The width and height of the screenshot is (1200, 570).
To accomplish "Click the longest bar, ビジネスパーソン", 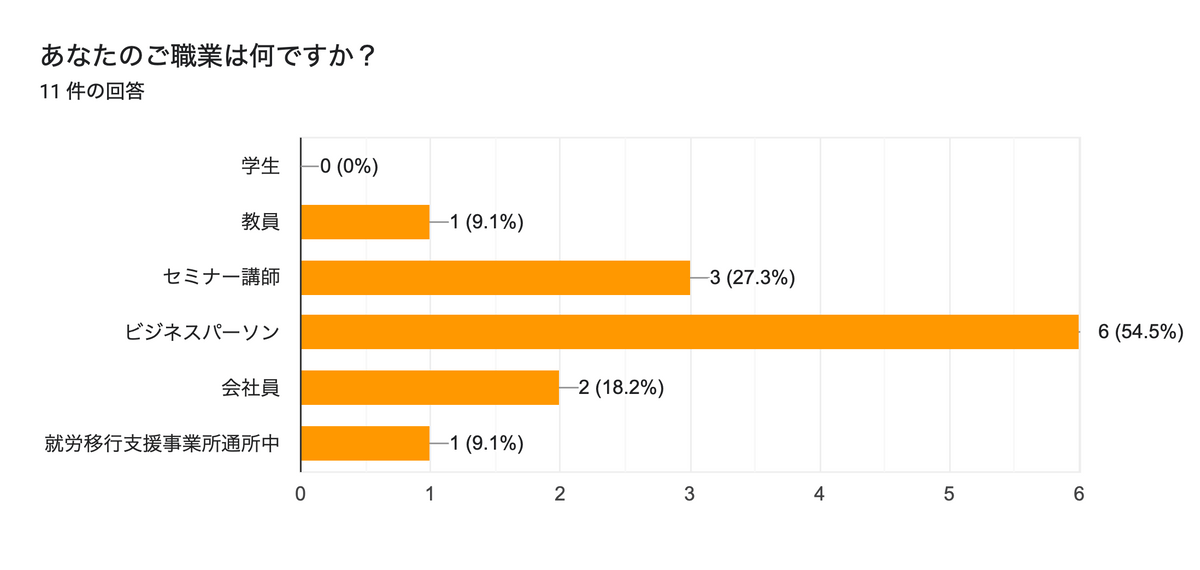I will [x=690, y=332].
